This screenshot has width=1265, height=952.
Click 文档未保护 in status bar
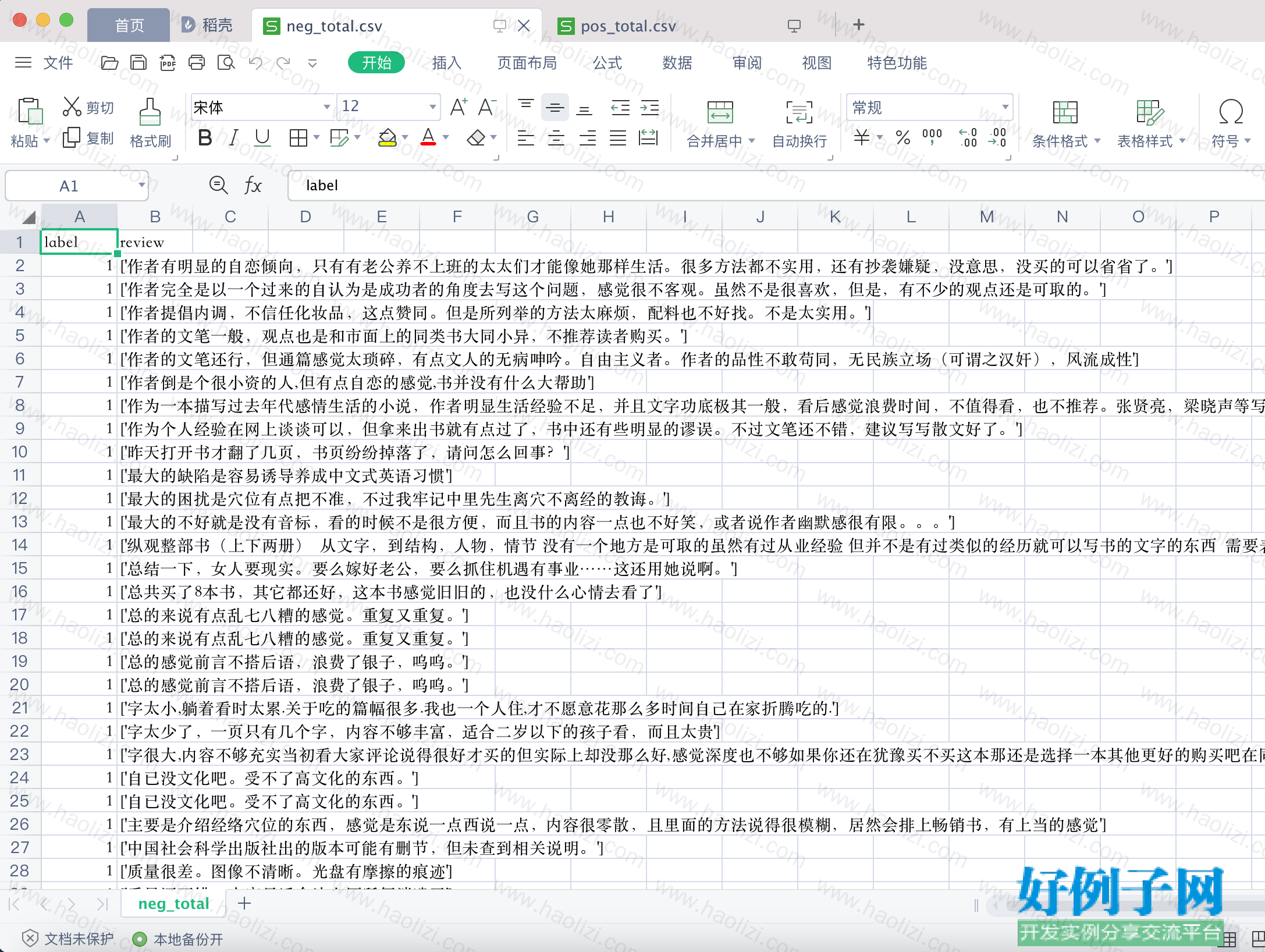(x=67, y=939)
